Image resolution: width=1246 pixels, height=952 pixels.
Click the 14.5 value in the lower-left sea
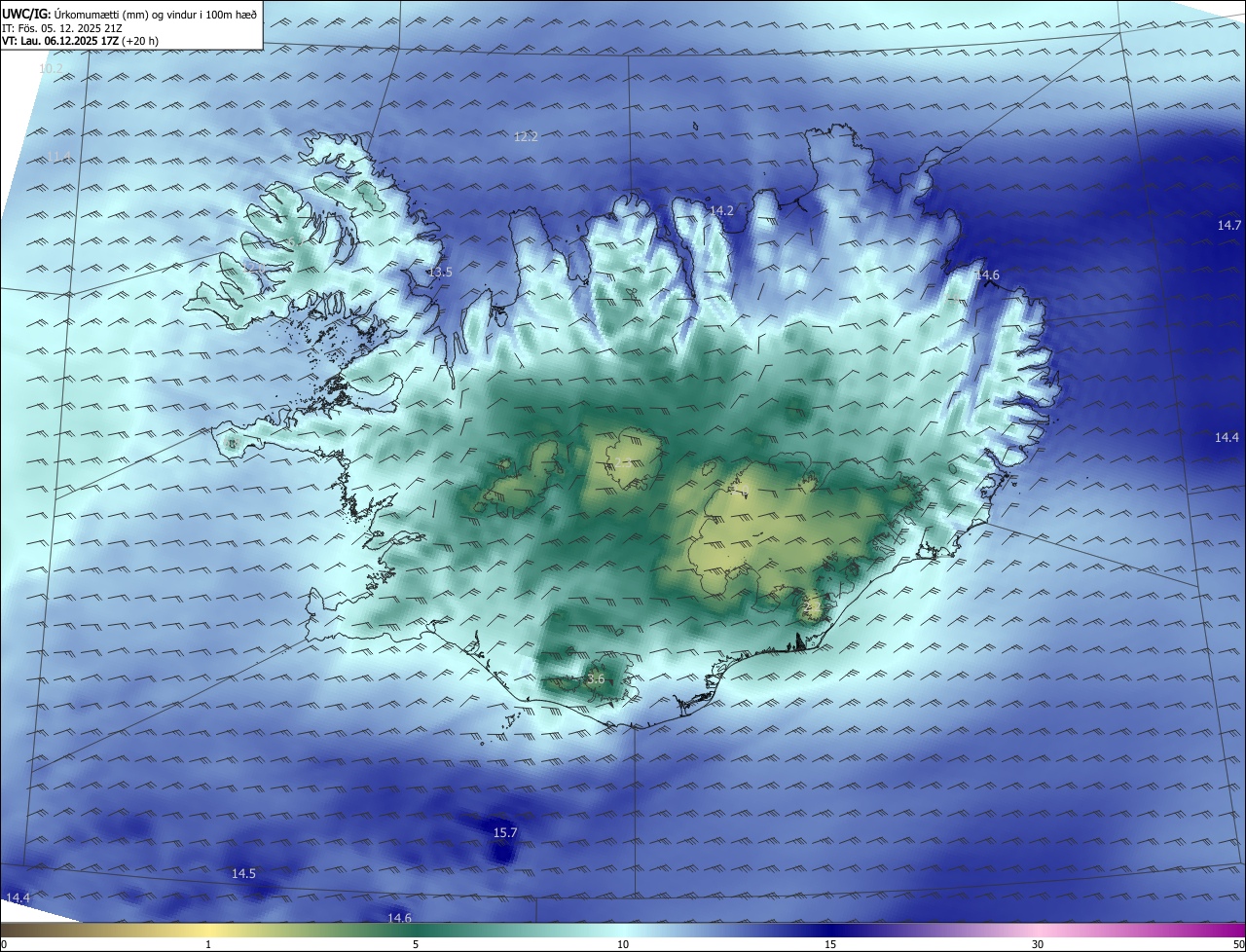[243, 873]
